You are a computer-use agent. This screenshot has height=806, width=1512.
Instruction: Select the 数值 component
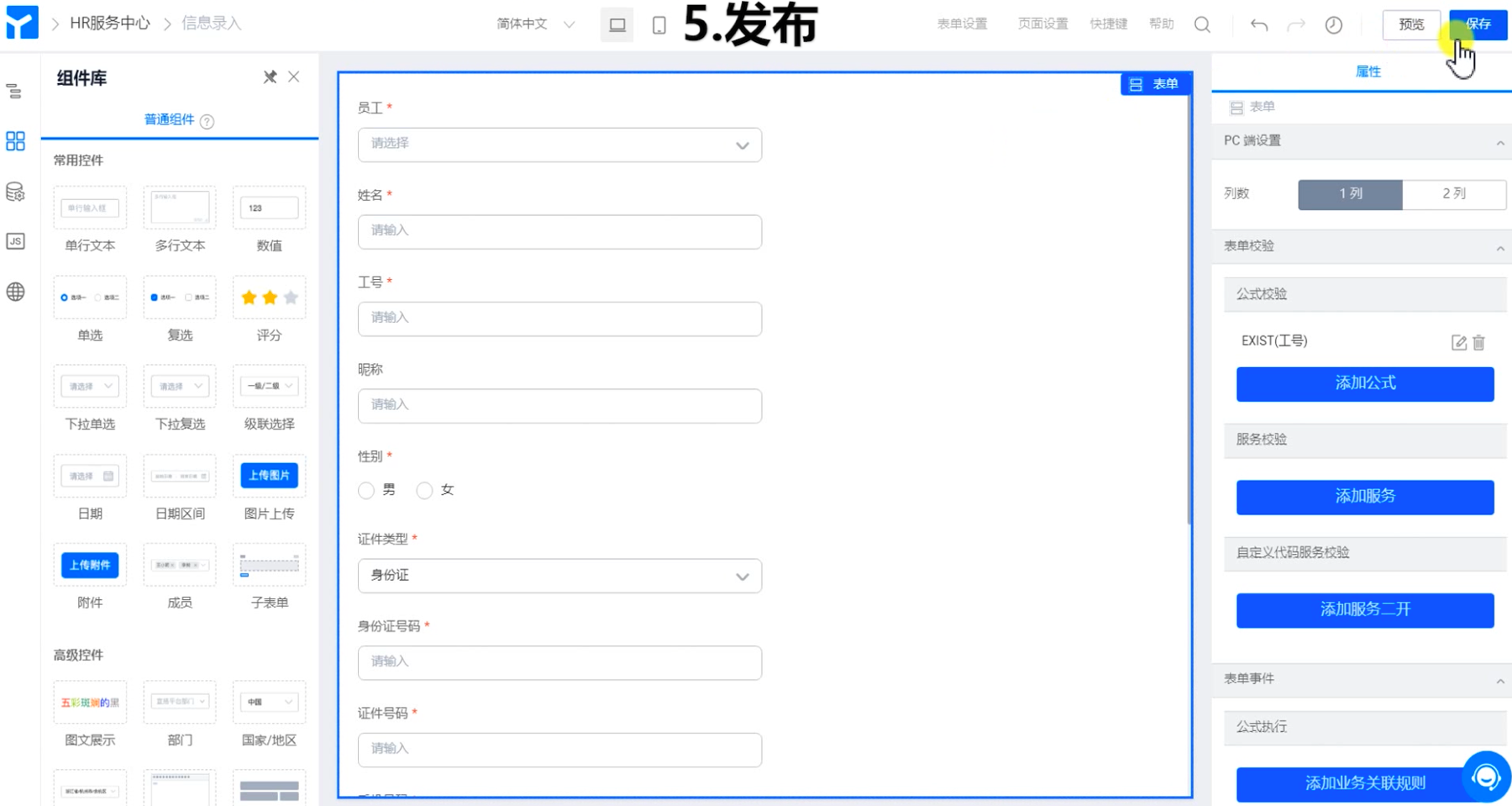pyautogui.click(x=269, y=219)
